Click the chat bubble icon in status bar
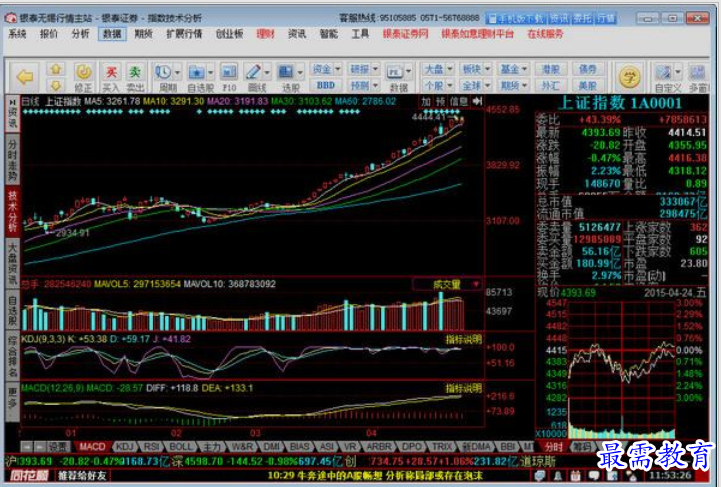This screenshot has width=721, height=487. click(540, 476)
